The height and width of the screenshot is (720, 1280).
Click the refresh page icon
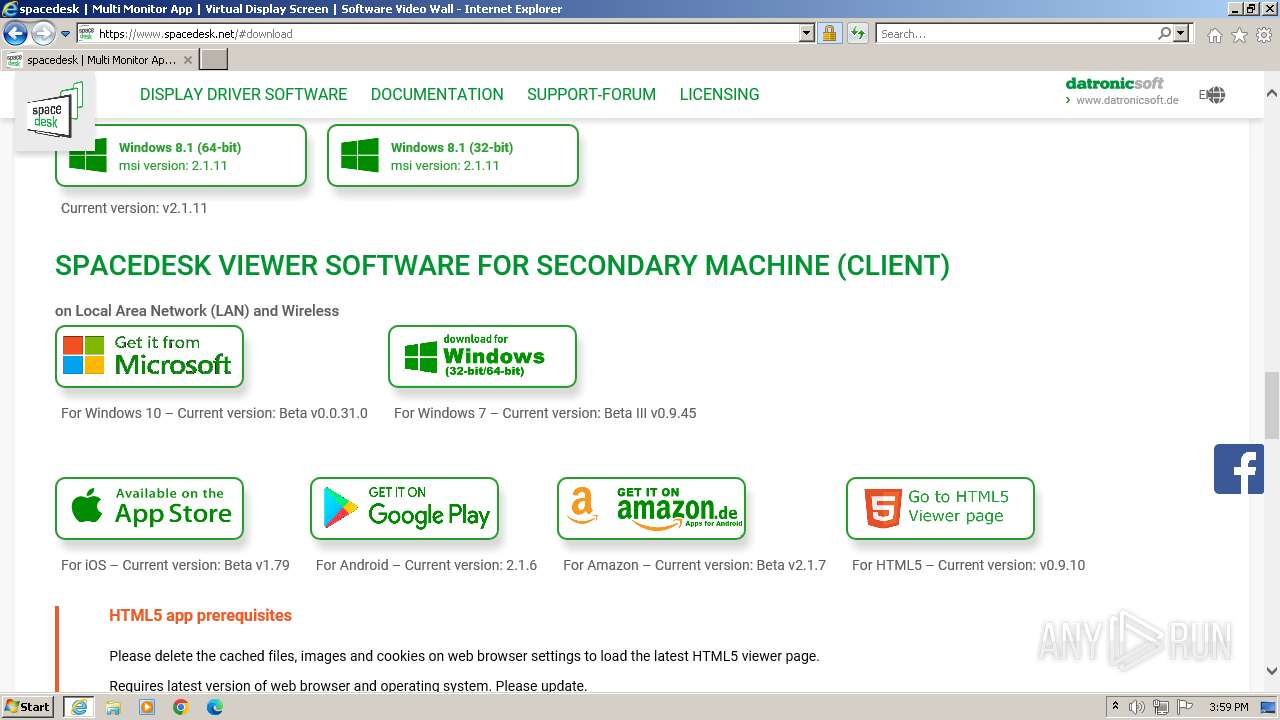[x=857, y=33]
